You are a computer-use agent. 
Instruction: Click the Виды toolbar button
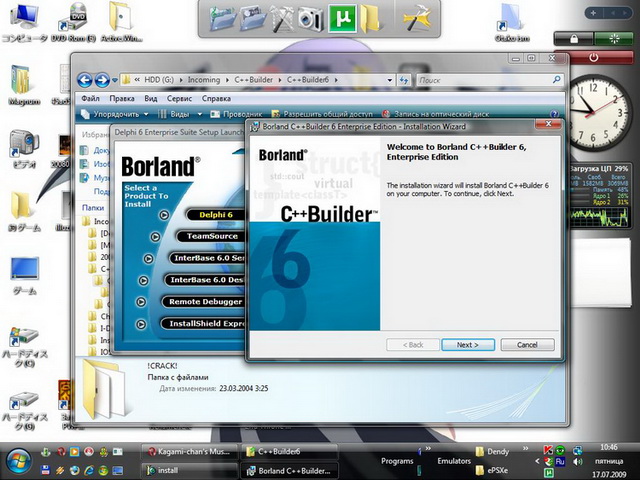coord(174,114)
